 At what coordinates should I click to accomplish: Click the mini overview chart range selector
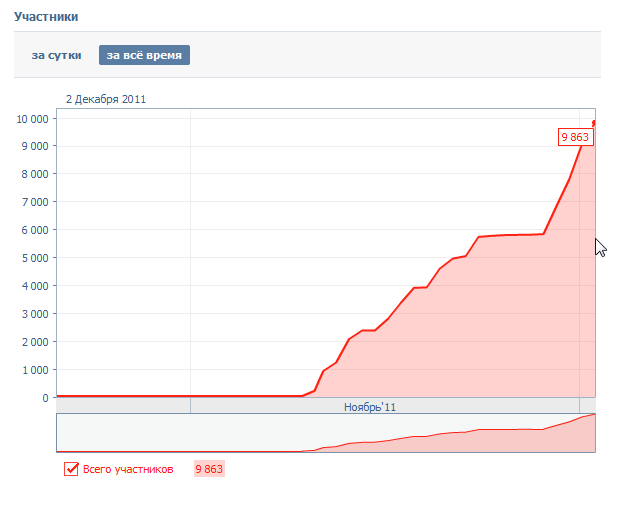click(326, 433)
